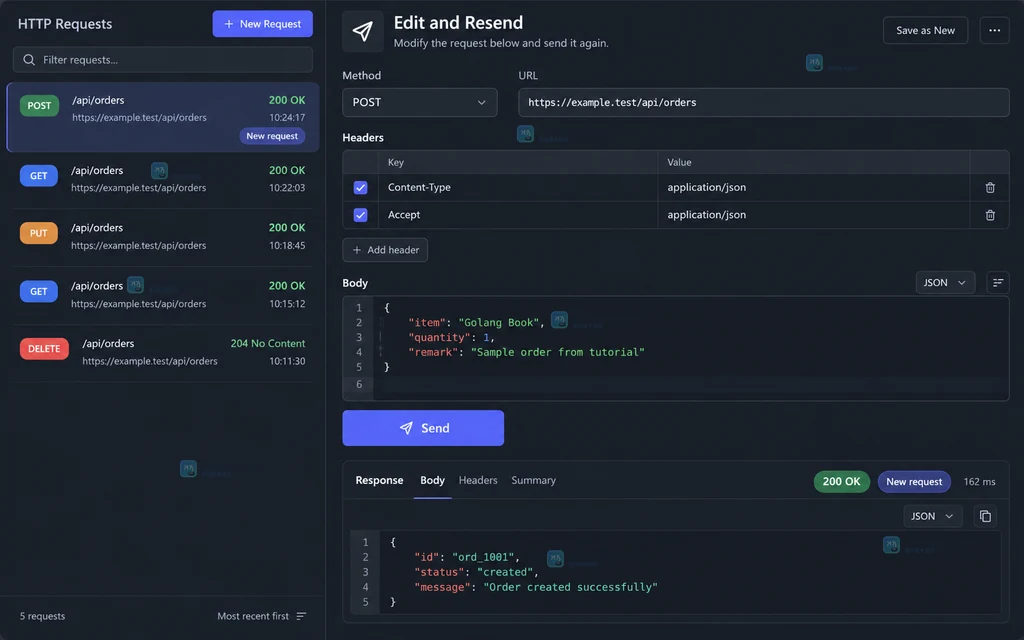Click the Save as New button
The image size is (1024, 640).
coord(925,31)
